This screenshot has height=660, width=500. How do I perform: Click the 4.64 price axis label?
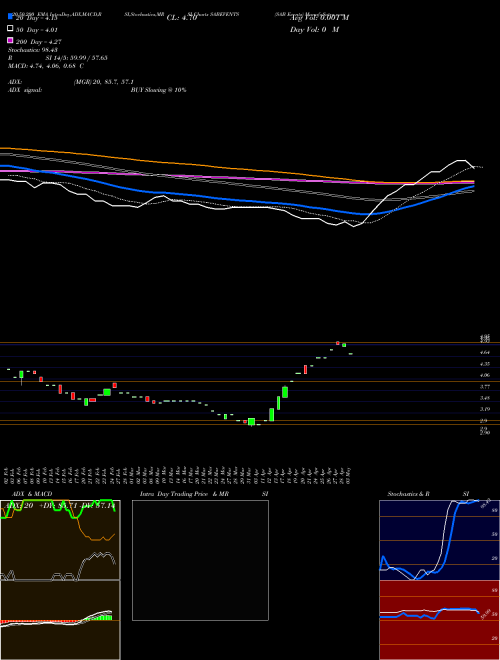(485, 352)
